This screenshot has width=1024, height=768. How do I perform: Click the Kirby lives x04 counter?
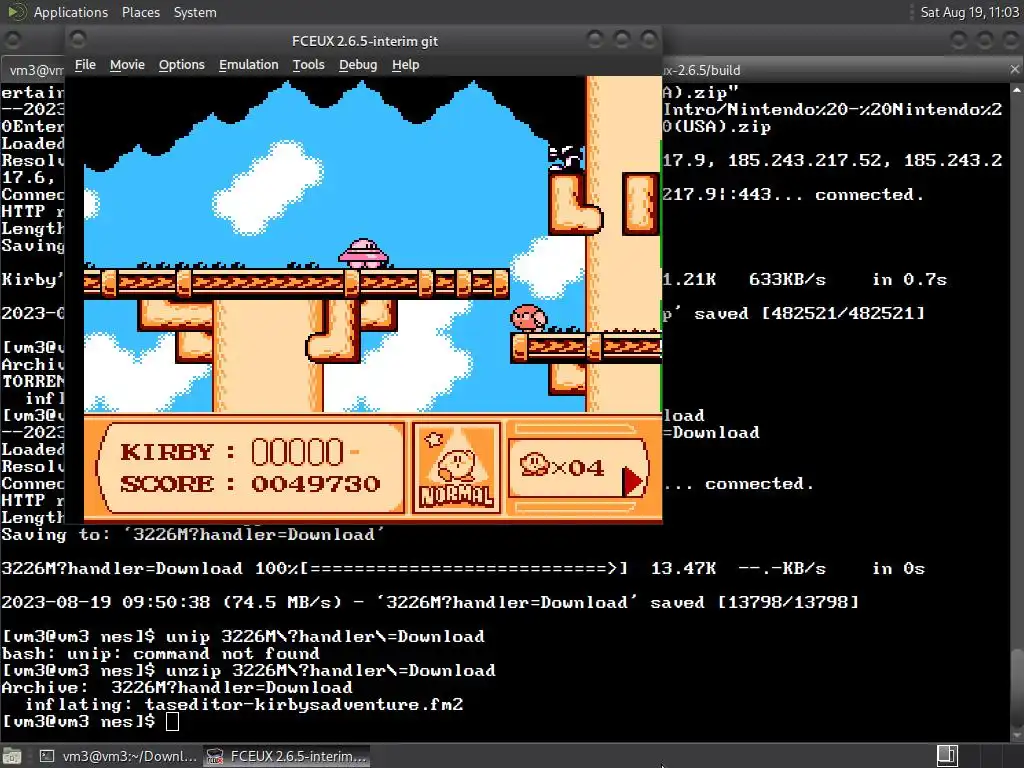[562, 468]
